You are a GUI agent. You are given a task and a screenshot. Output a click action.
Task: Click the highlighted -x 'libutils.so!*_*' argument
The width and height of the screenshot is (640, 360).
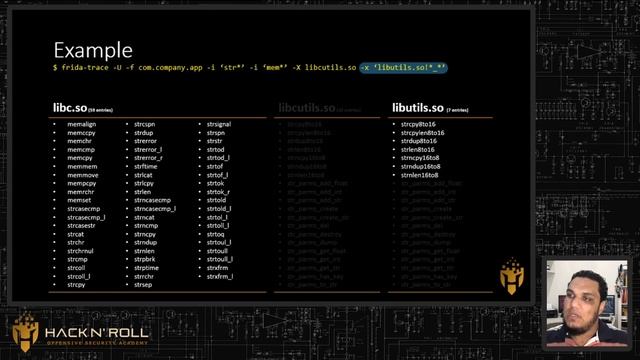403,68
